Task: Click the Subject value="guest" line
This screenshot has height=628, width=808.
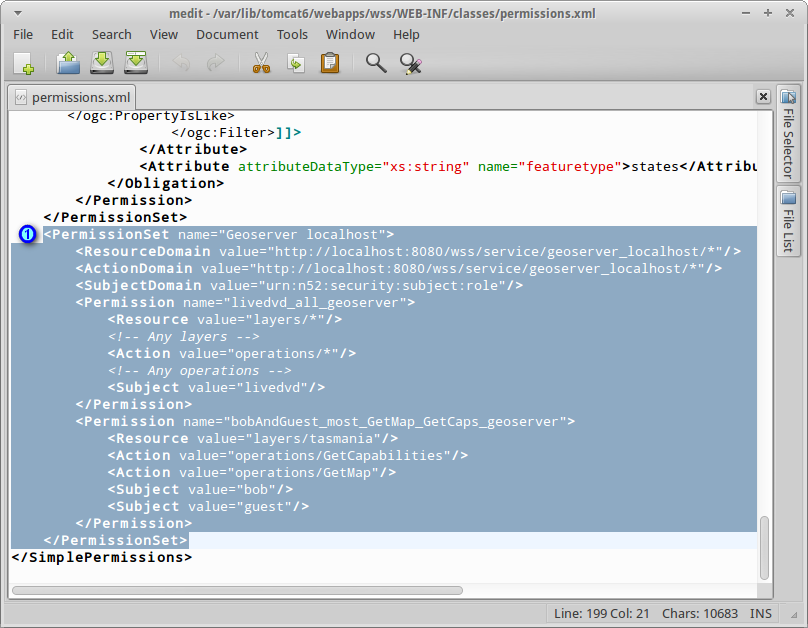Action: (x=208, y=506)
